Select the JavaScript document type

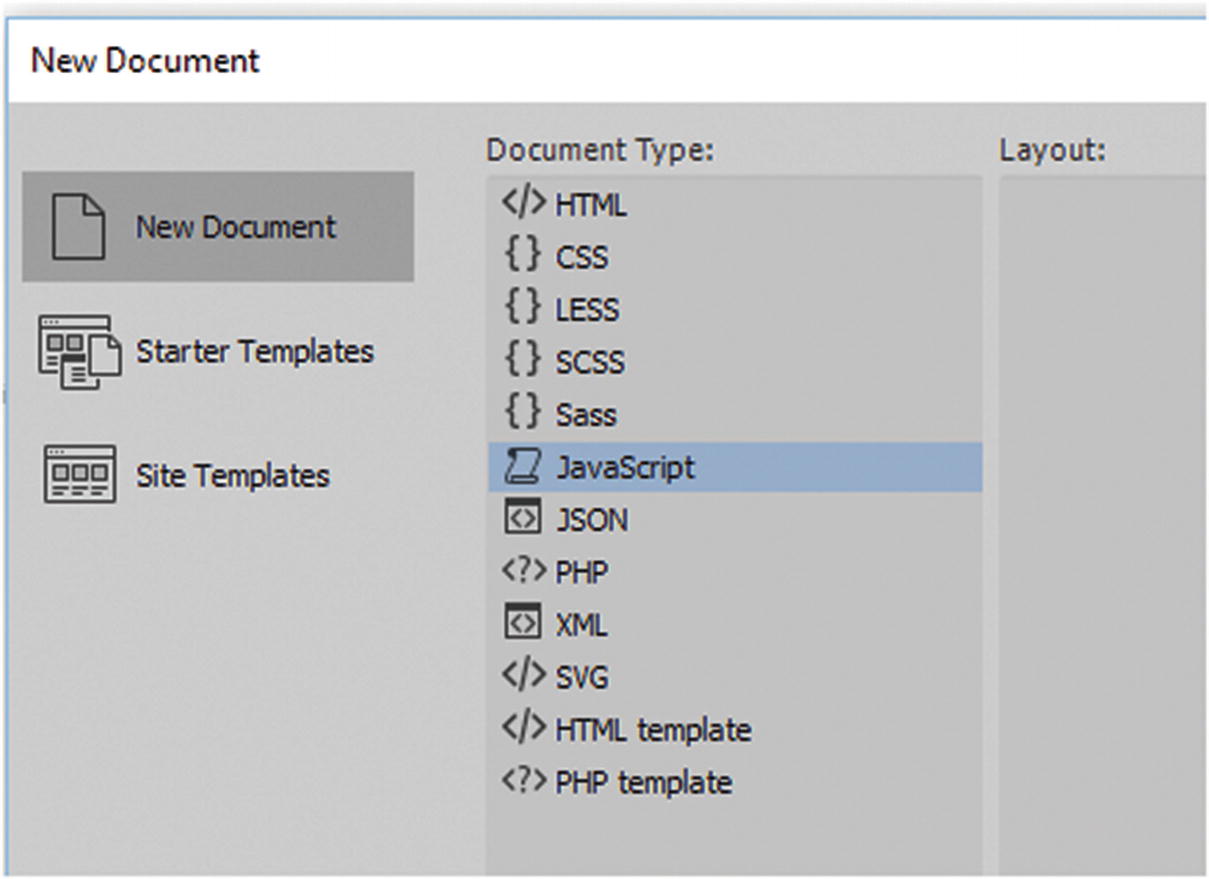(625, 467)
